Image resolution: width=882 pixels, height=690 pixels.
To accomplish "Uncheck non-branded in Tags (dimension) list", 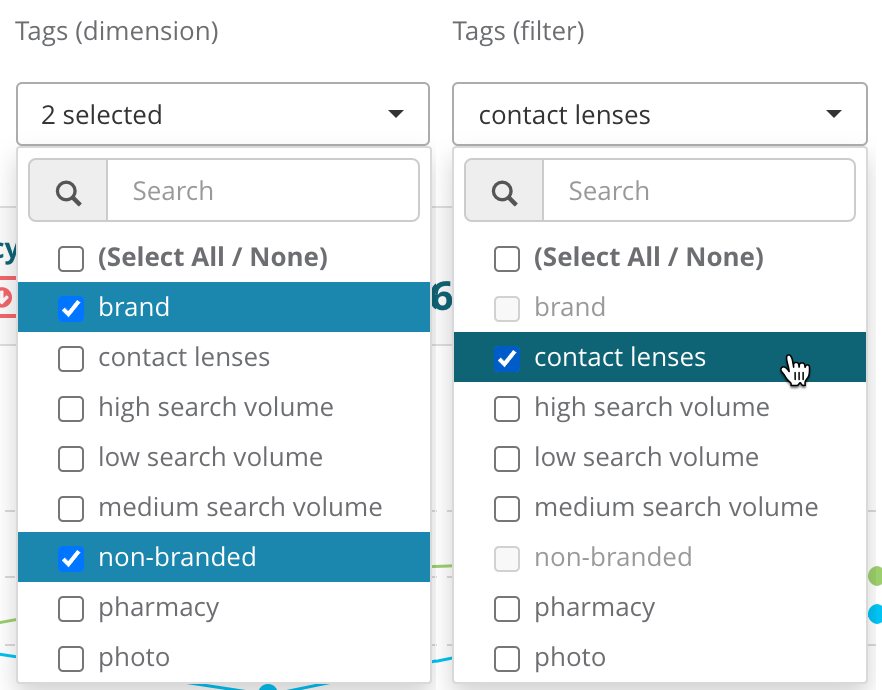I will click(x=71, y=558).
